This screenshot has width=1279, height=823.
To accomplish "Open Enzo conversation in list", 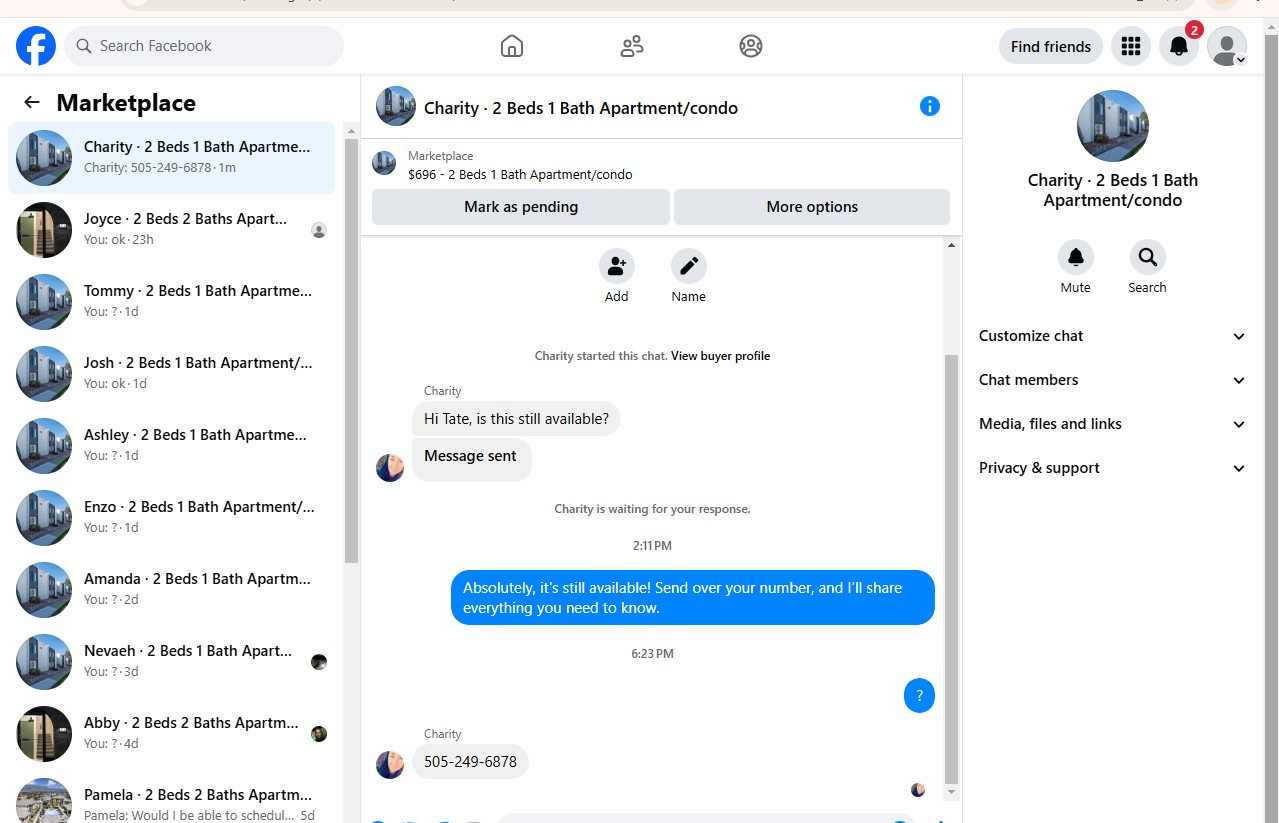I will pyautogui.click(x=171, y=518).
